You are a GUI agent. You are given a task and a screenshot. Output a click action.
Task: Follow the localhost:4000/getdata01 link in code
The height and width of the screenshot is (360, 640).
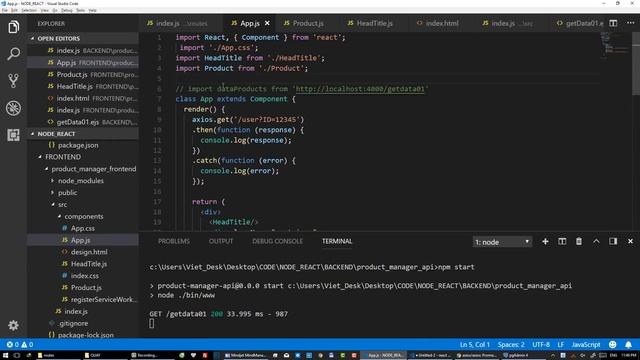point(360,89)
